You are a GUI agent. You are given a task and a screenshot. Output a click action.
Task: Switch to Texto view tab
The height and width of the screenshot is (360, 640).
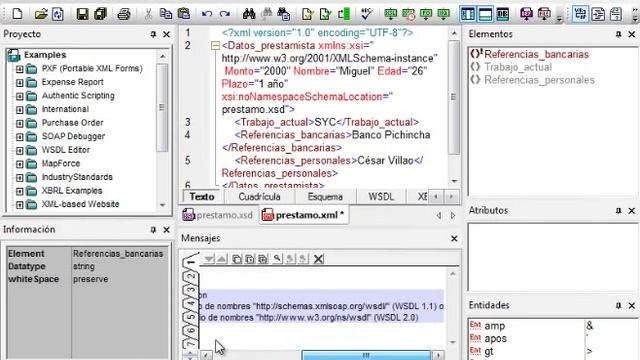coord(202,197)
